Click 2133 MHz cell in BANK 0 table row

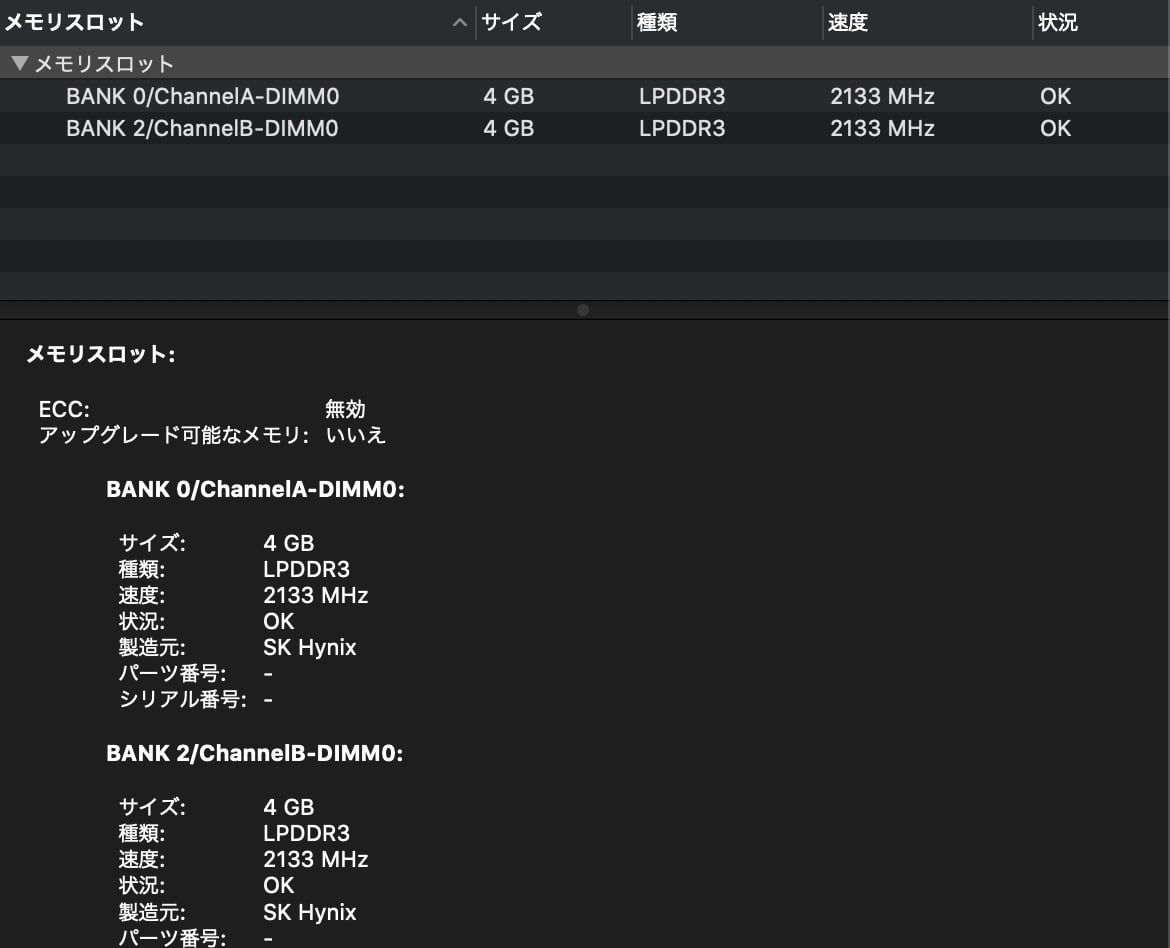pyautogui.click(x=882, y=97)
